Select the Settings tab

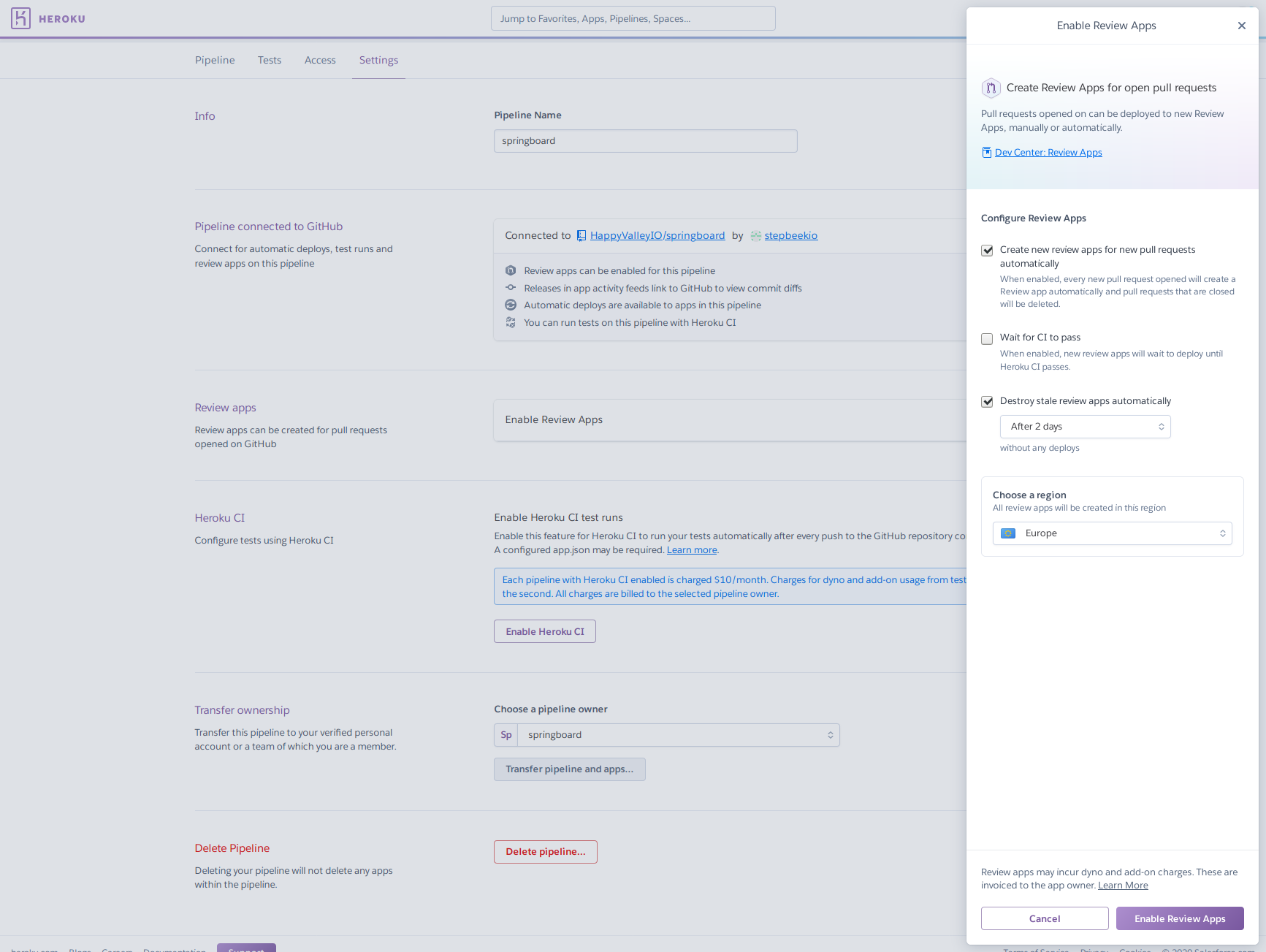[378, 60]
